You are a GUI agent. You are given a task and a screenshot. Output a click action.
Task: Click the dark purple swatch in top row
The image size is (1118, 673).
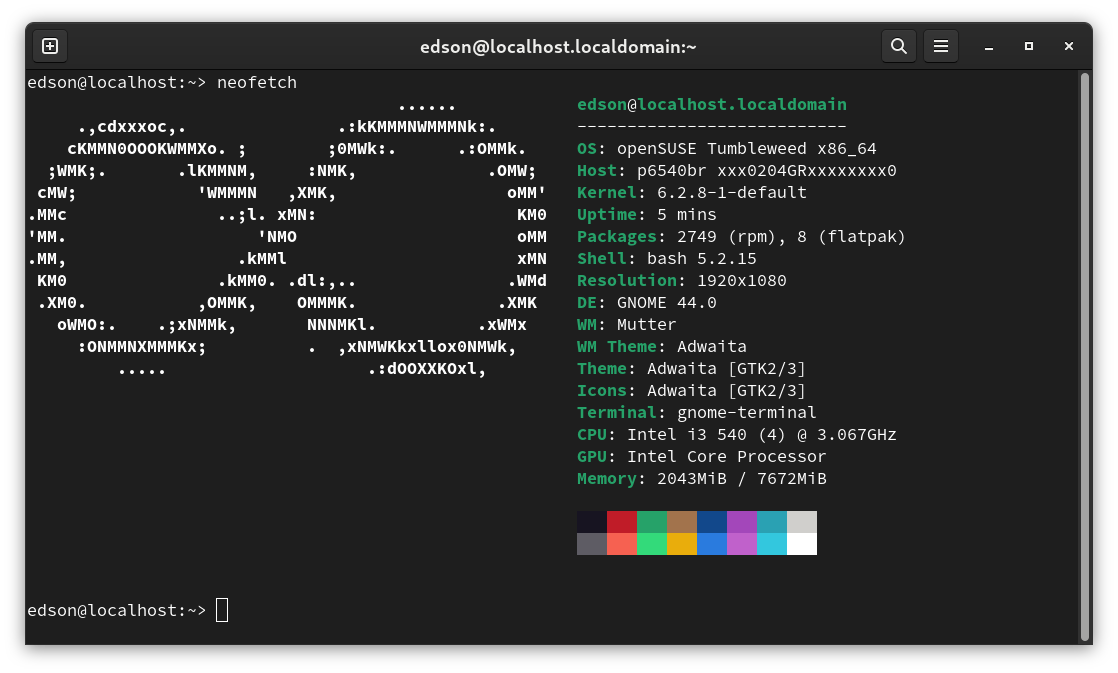(x=742, y=522)
